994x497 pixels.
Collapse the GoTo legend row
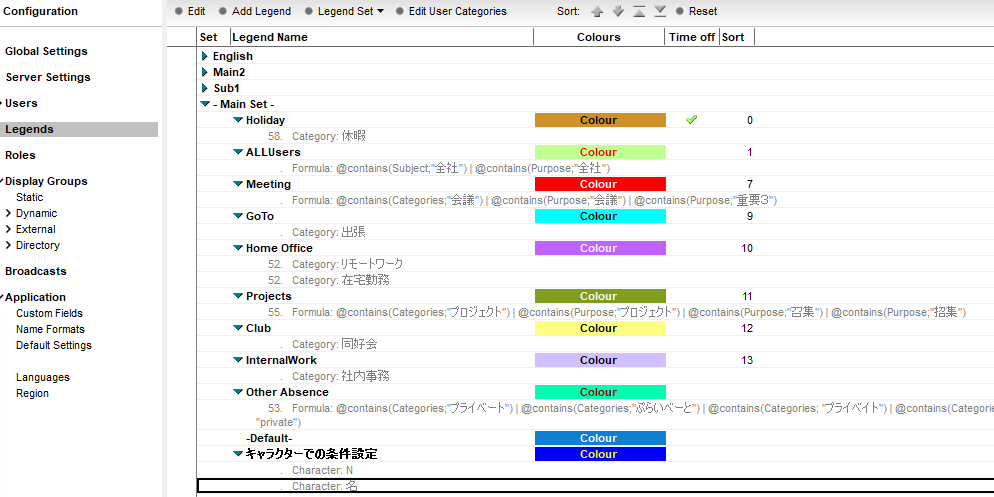tap(238, 216)
